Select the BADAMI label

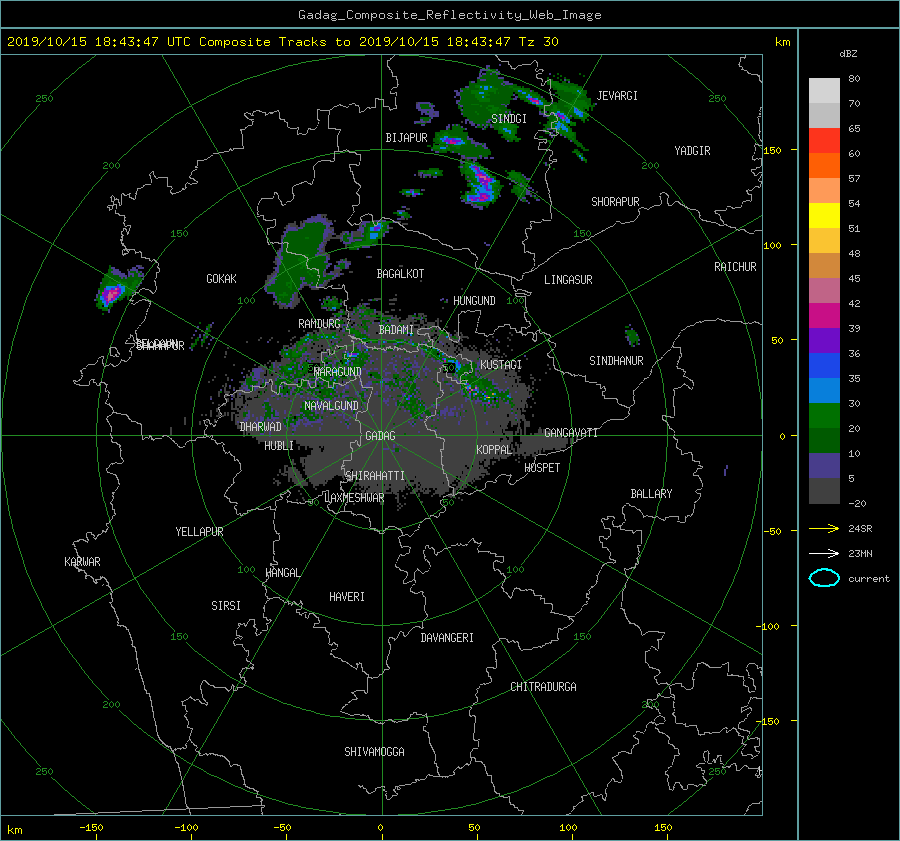click(x=396, y=330)
